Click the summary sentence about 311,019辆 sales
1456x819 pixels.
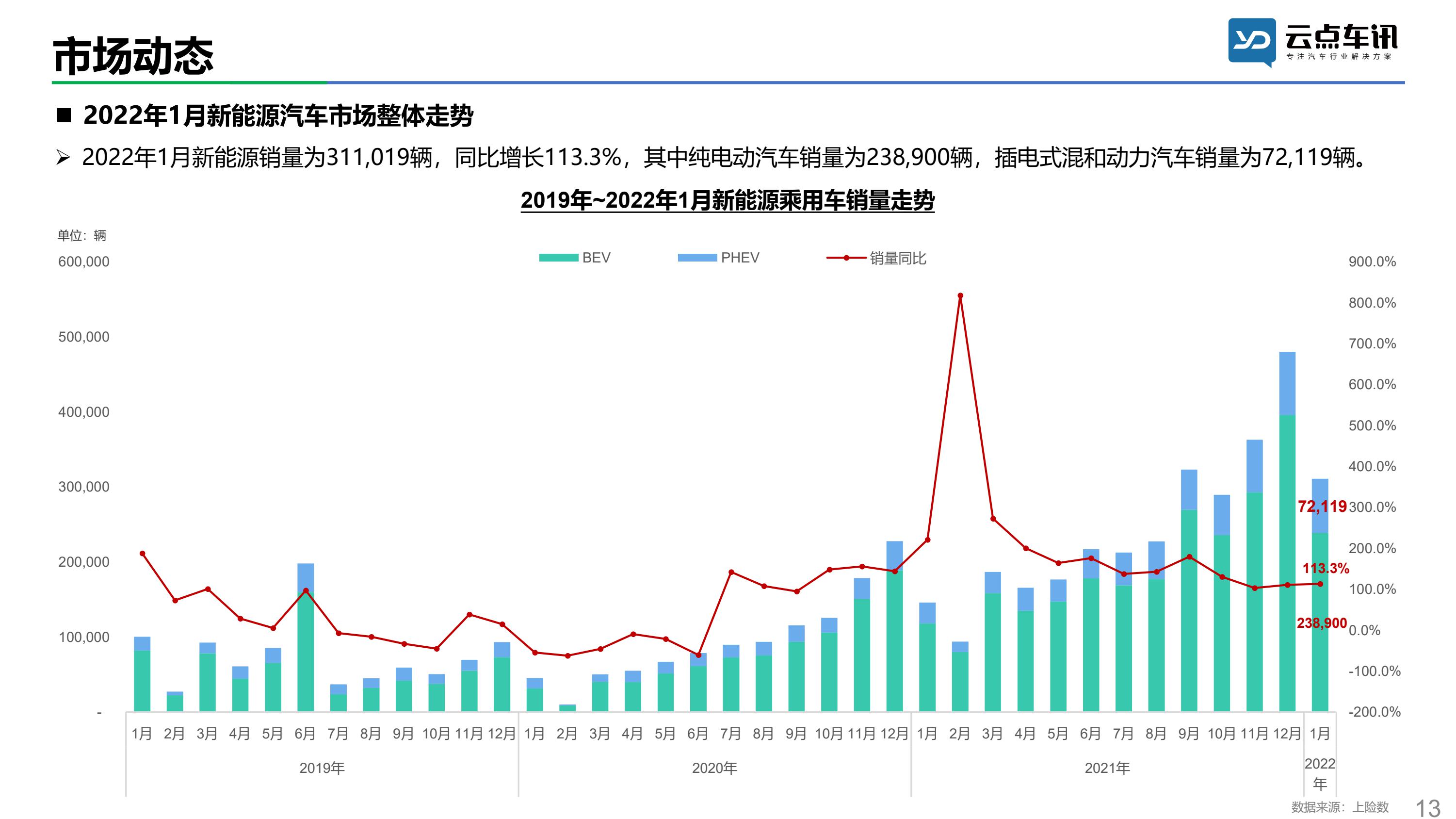coord(724,157)
